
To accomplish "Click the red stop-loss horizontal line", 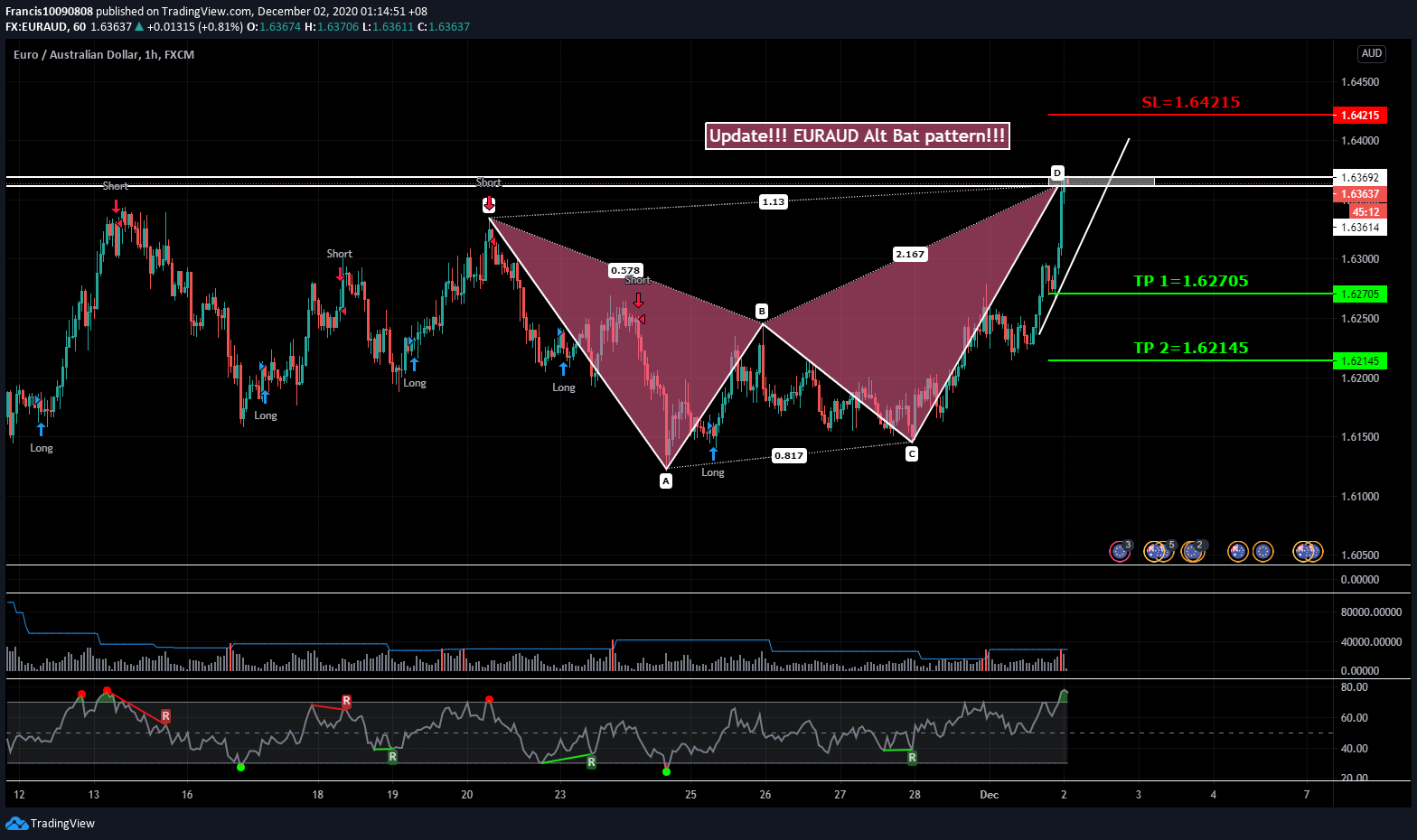I will coord(1189,115).
